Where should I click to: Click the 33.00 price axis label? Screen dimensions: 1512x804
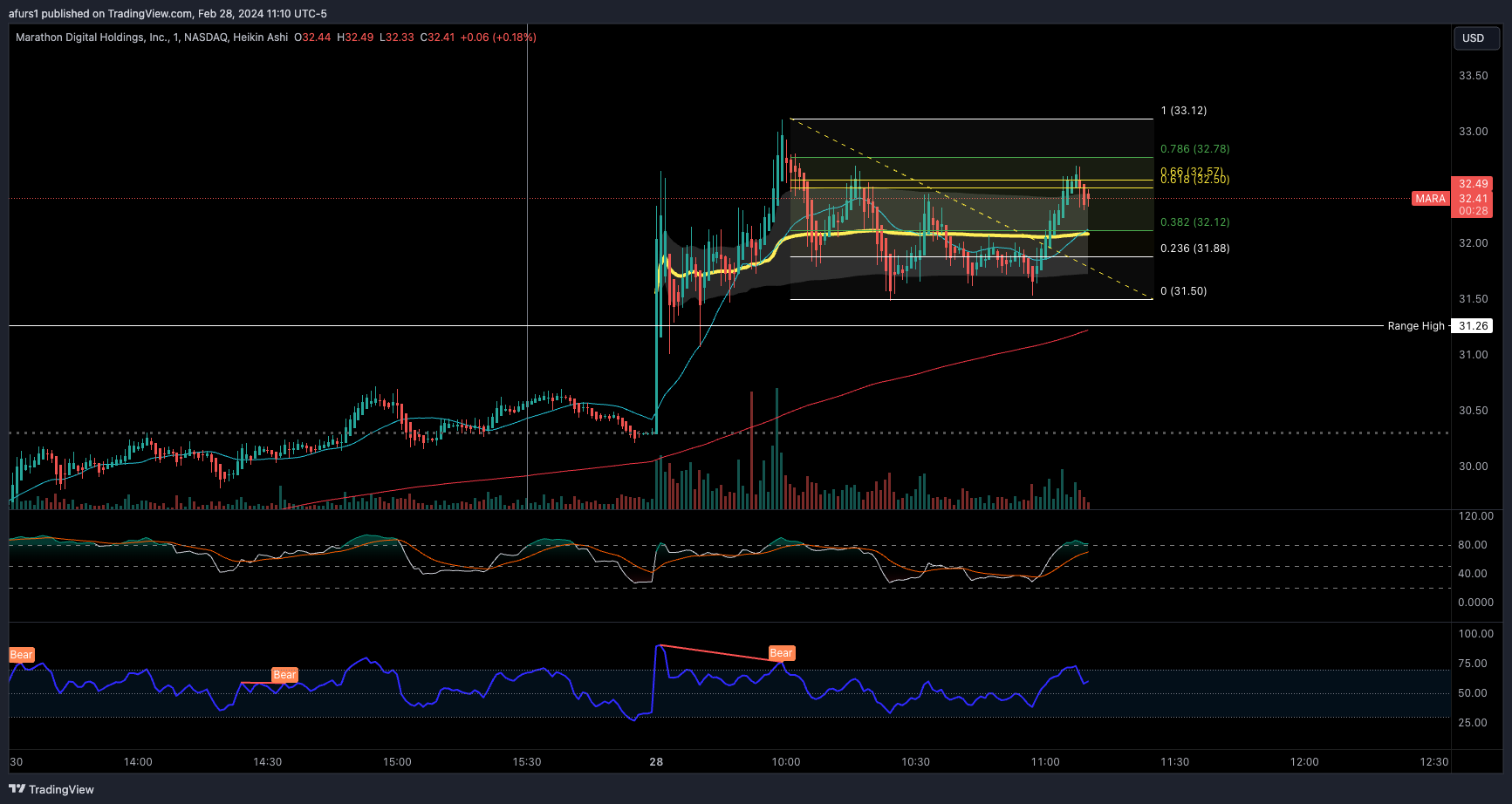(x=1474, y=132)
